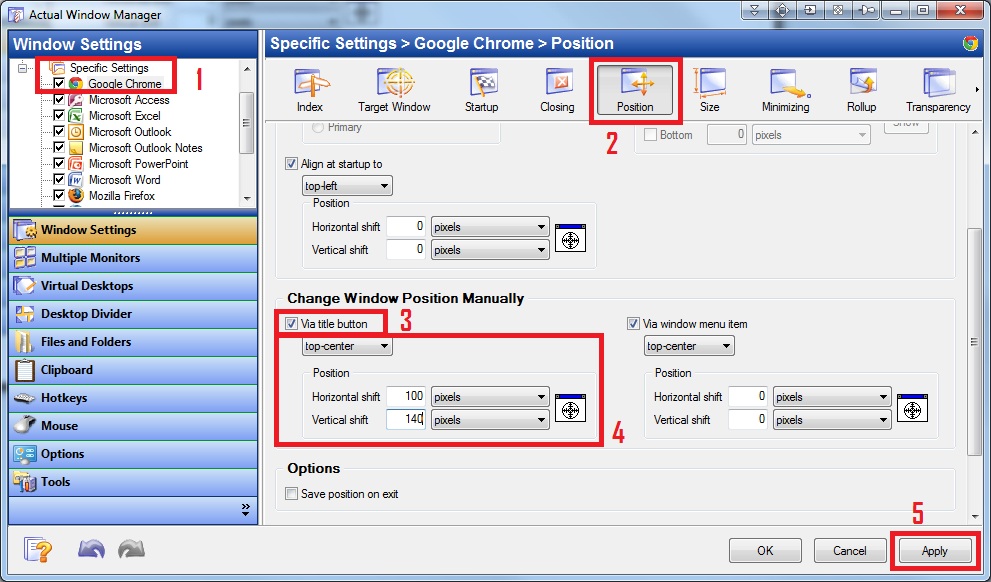
Task: Open the Tools section
Action: (x=133, y=482)
